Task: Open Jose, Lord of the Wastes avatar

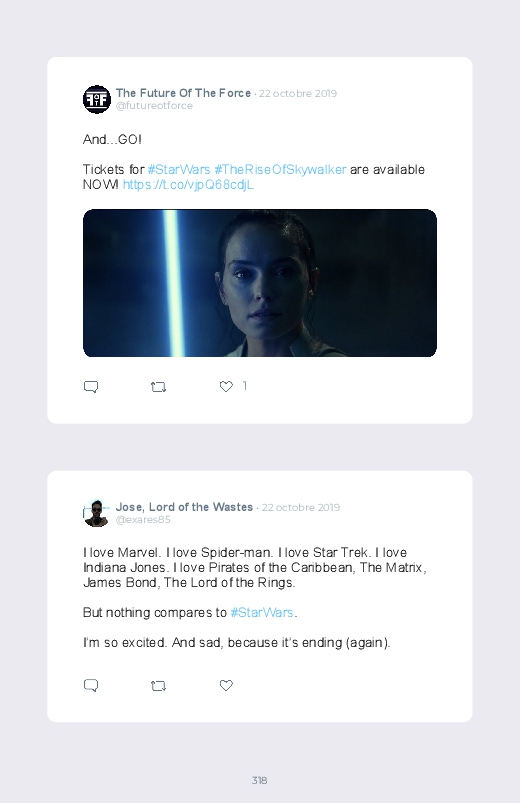Action: 97,513
